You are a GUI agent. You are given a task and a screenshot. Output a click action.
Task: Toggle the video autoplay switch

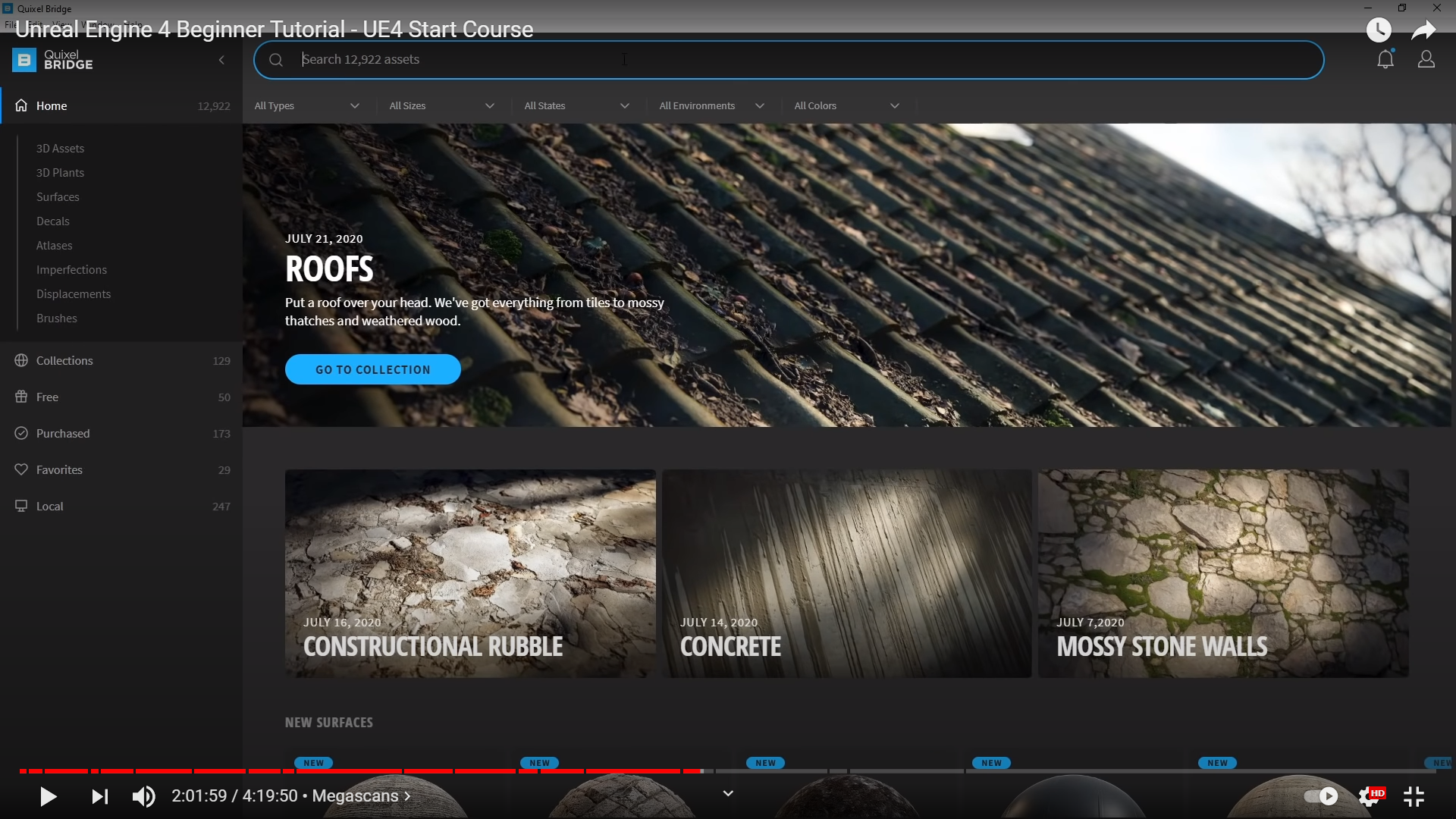click(x=1321, y=796)
